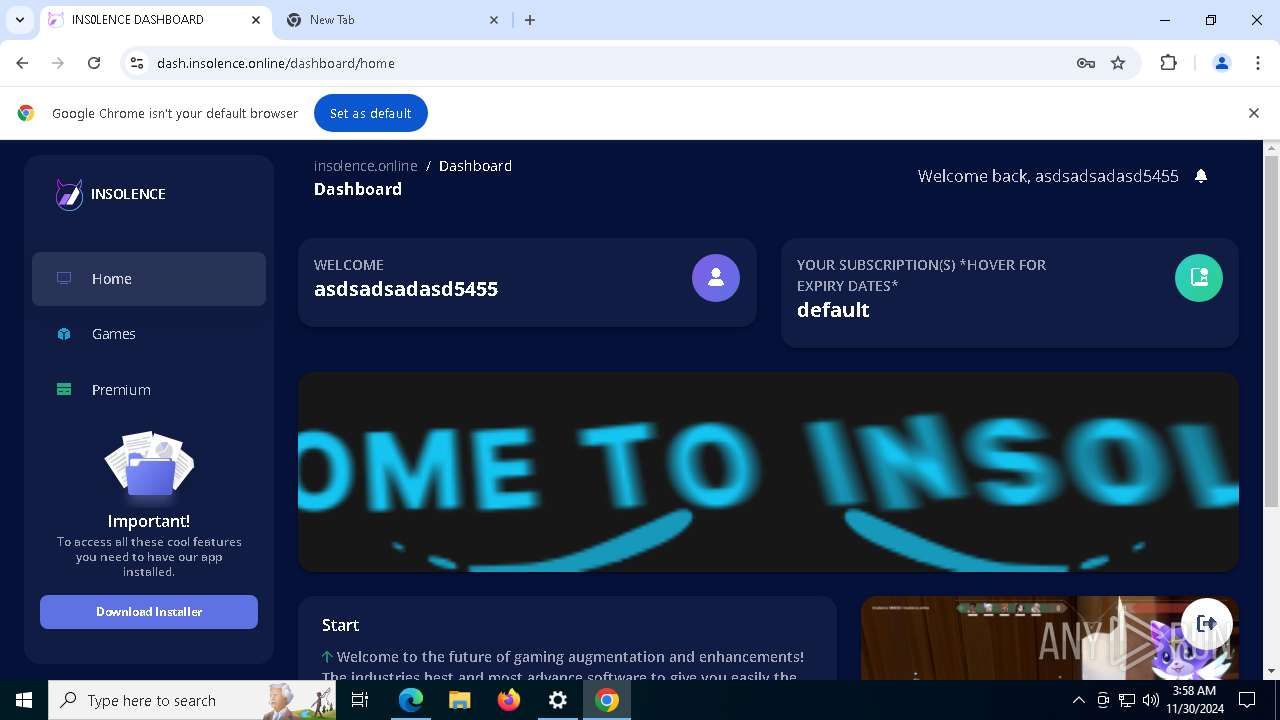Launch Microsoft Edge from taskbar
Image resolution: width=1280 pixels, height=720 pixels.
click(411, 700)
